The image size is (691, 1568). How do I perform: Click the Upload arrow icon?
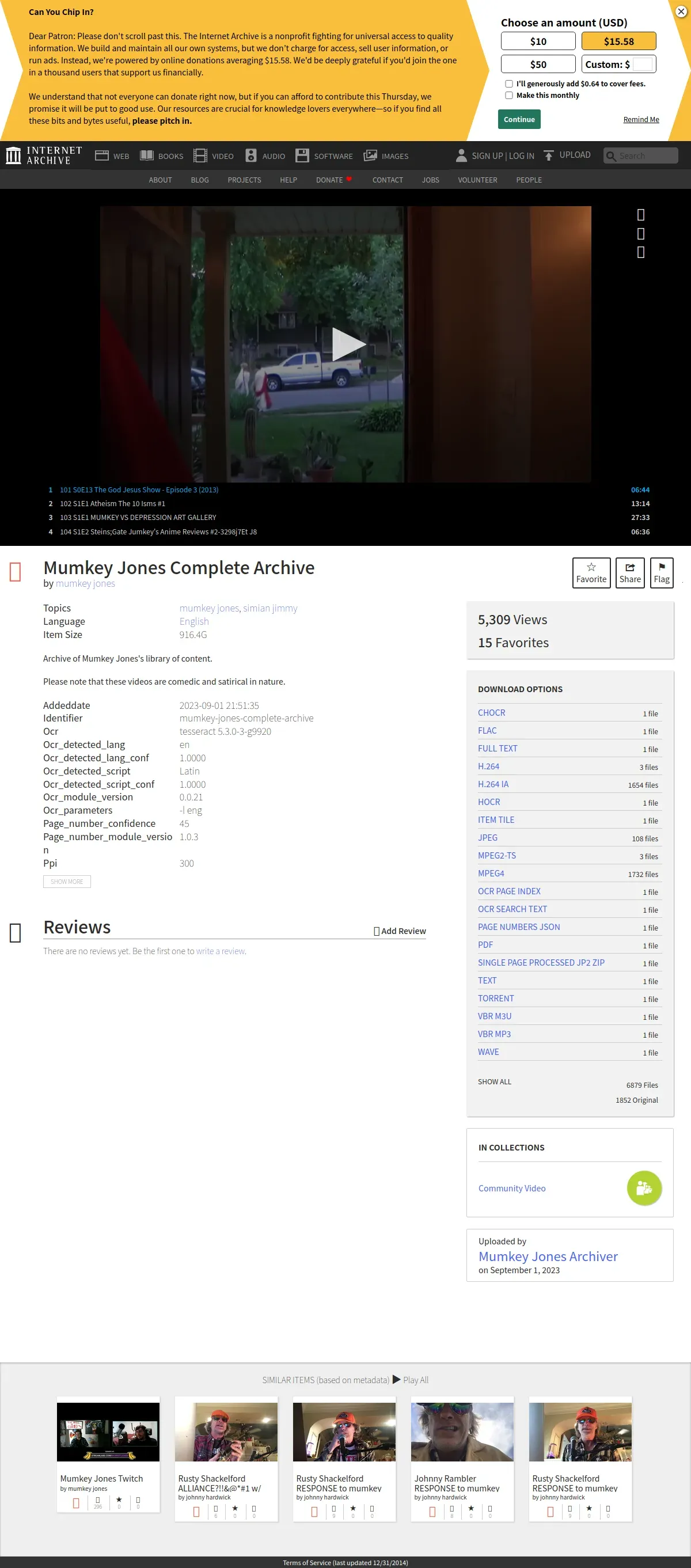[x=549, y=156]
